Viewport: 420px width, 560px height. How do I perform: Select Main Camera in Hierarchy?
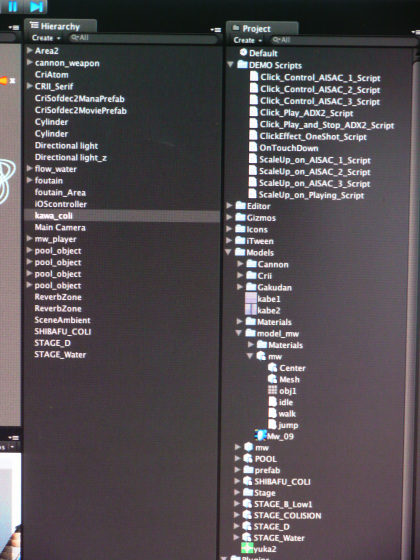[x=60, y=228]
